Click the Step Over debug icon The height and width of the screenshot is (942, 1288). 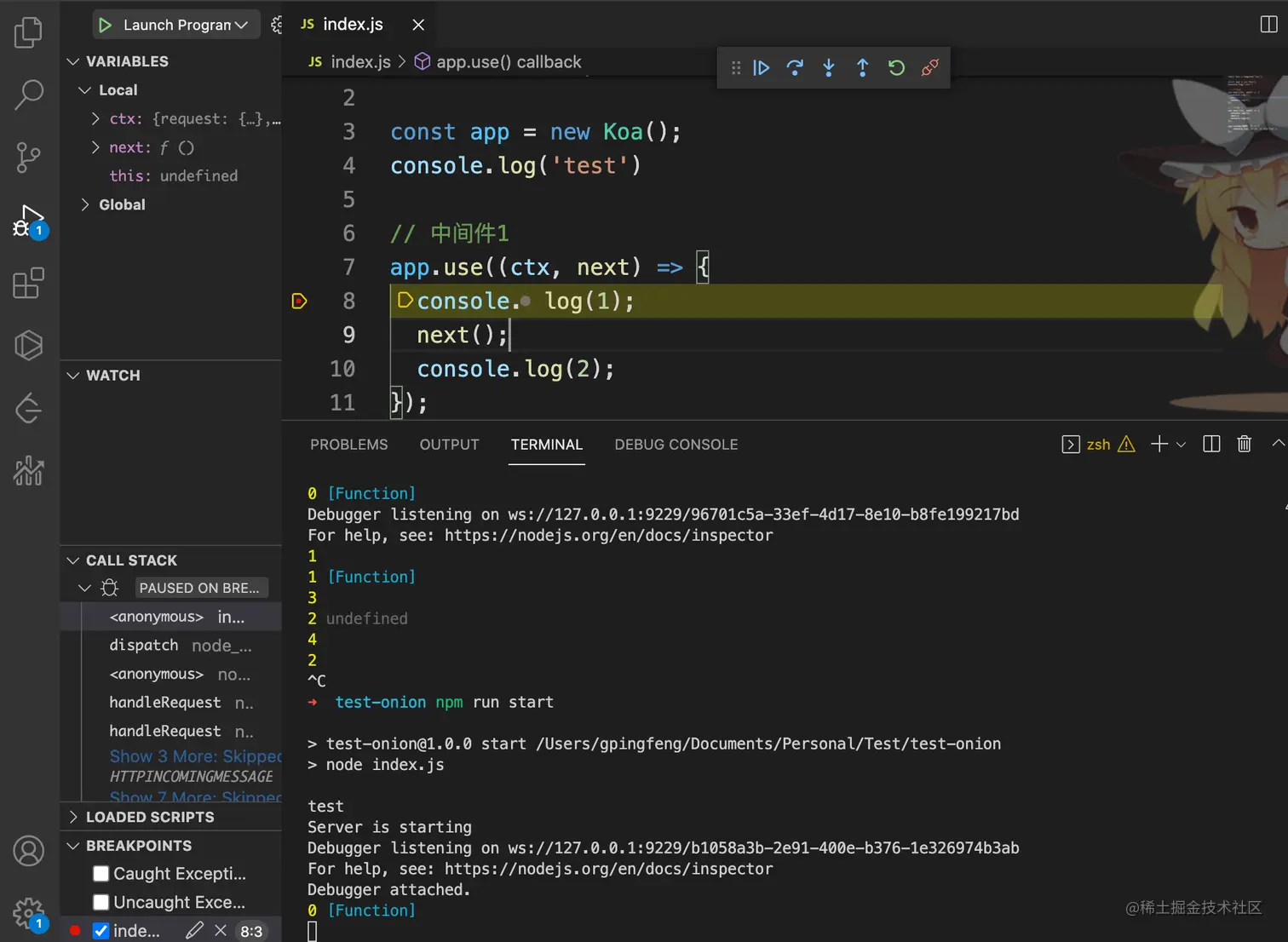(795, 67)
